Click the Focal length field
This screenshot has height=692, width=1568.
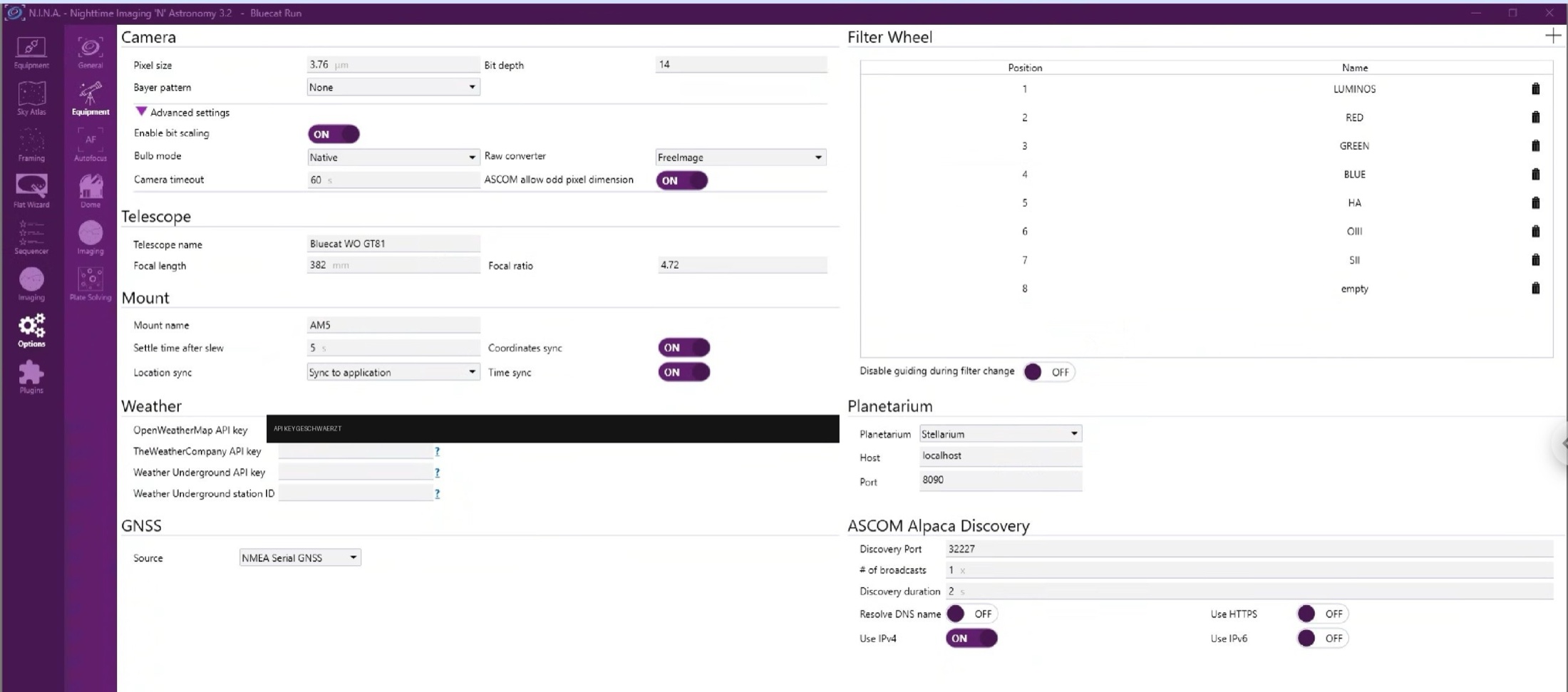tap(393, 265)
